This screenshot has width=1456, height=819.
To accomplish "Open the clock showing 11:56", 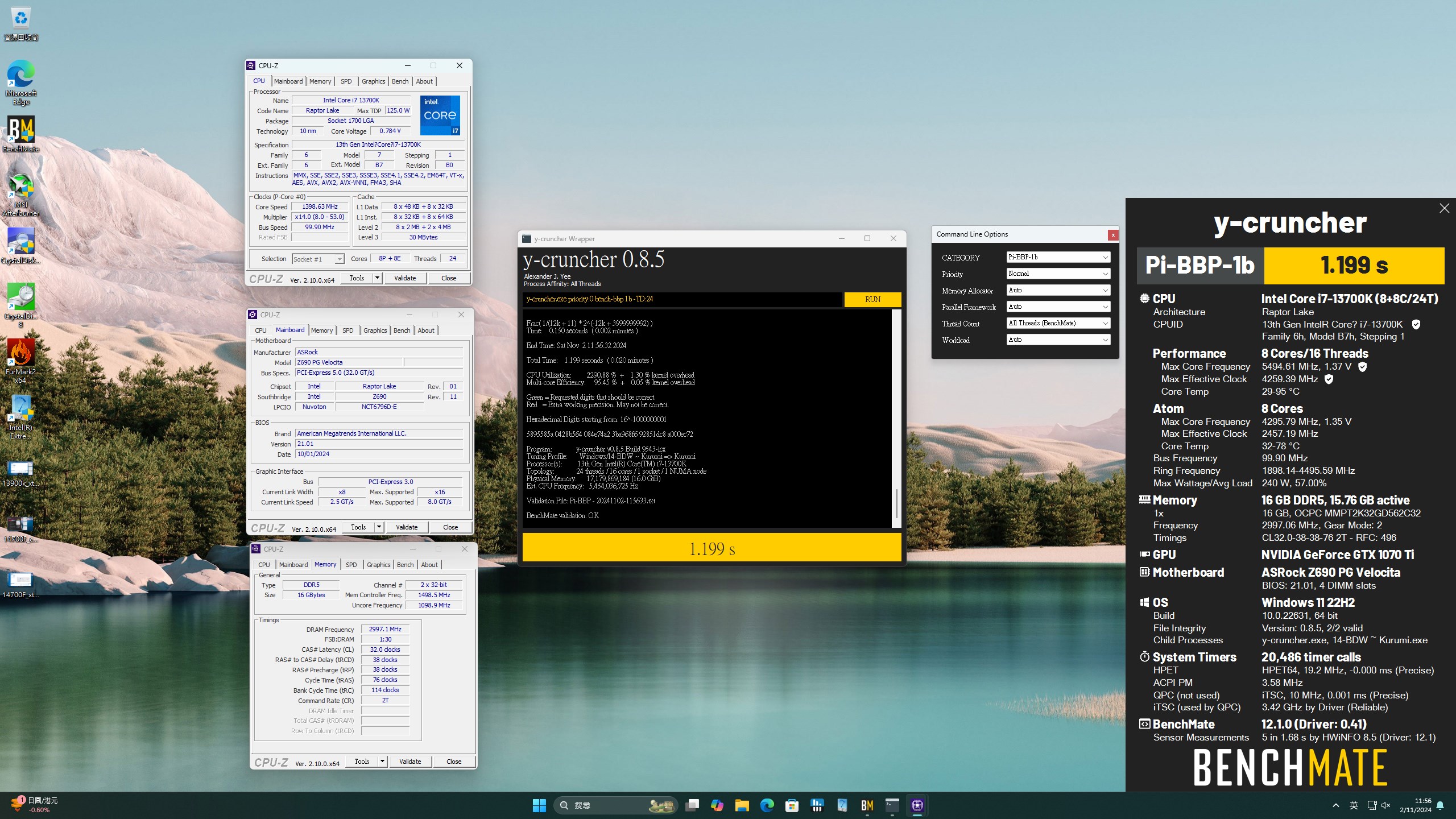I will [1415, 805].
